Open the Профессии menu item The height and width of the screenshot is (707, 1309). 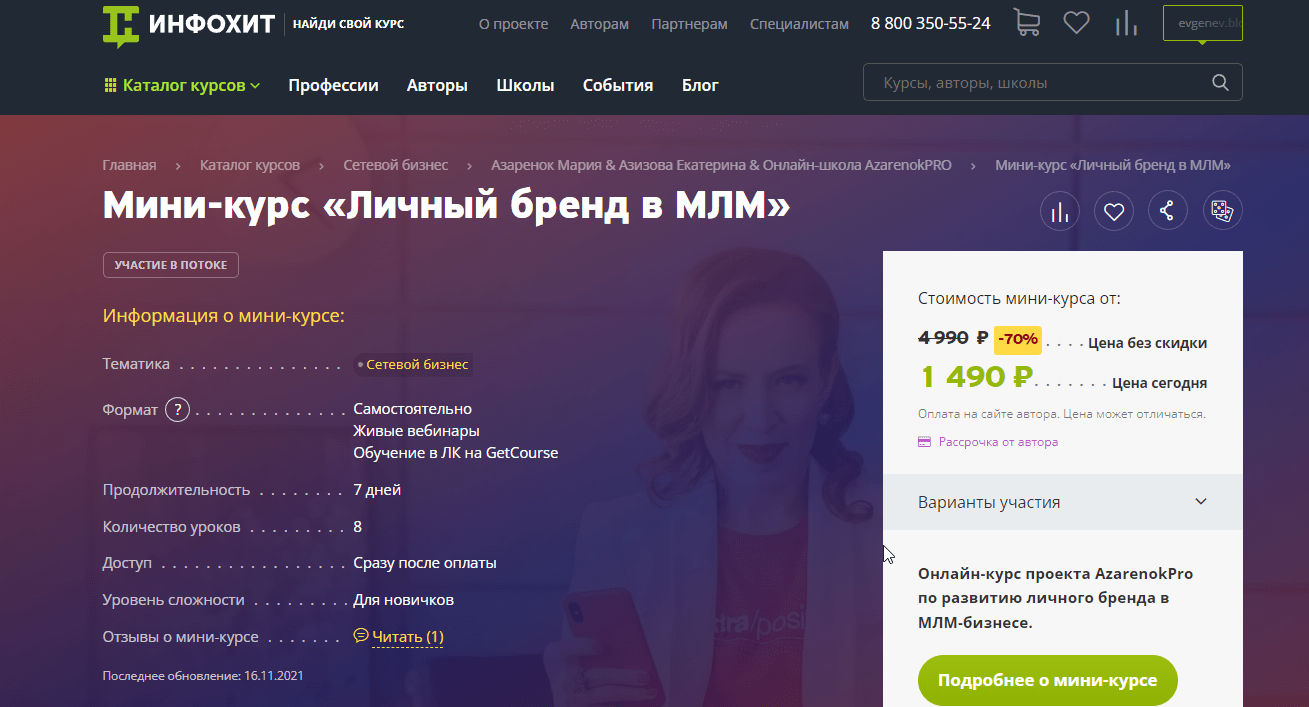[333, 85]
